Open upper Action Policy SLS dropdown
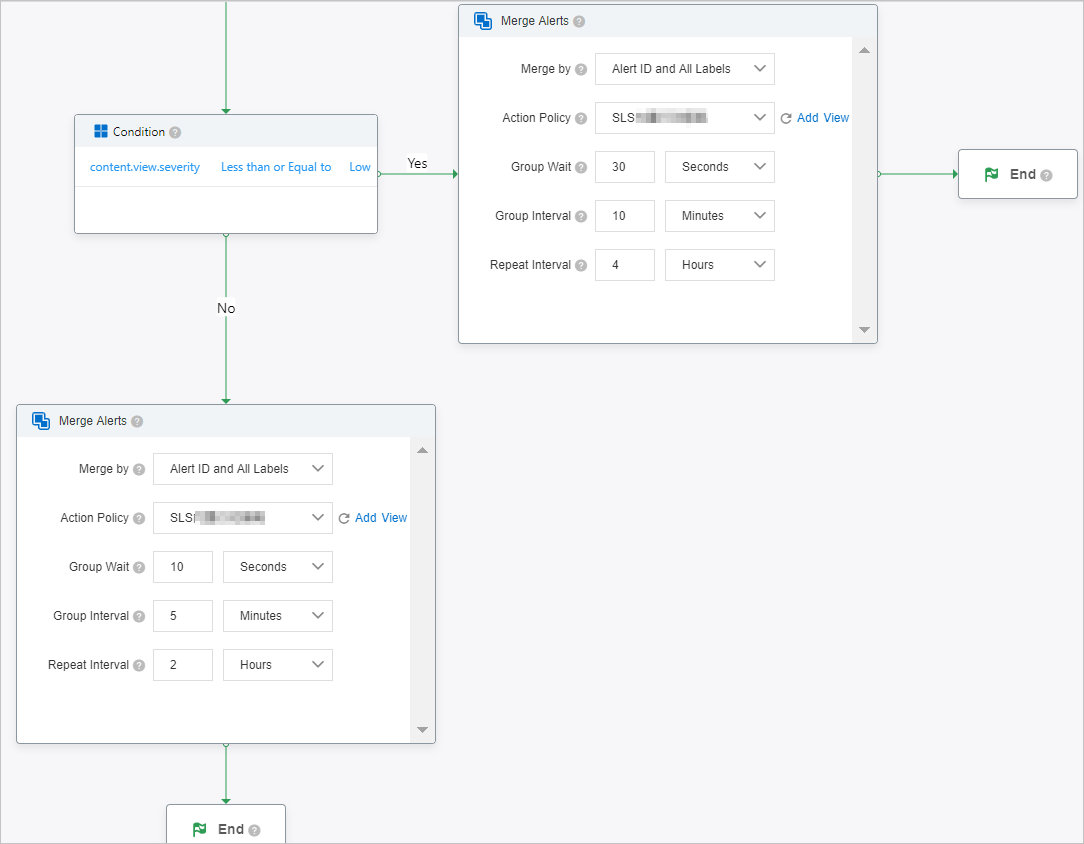This screenshot has height=844, width=1084. coord(684,118)
